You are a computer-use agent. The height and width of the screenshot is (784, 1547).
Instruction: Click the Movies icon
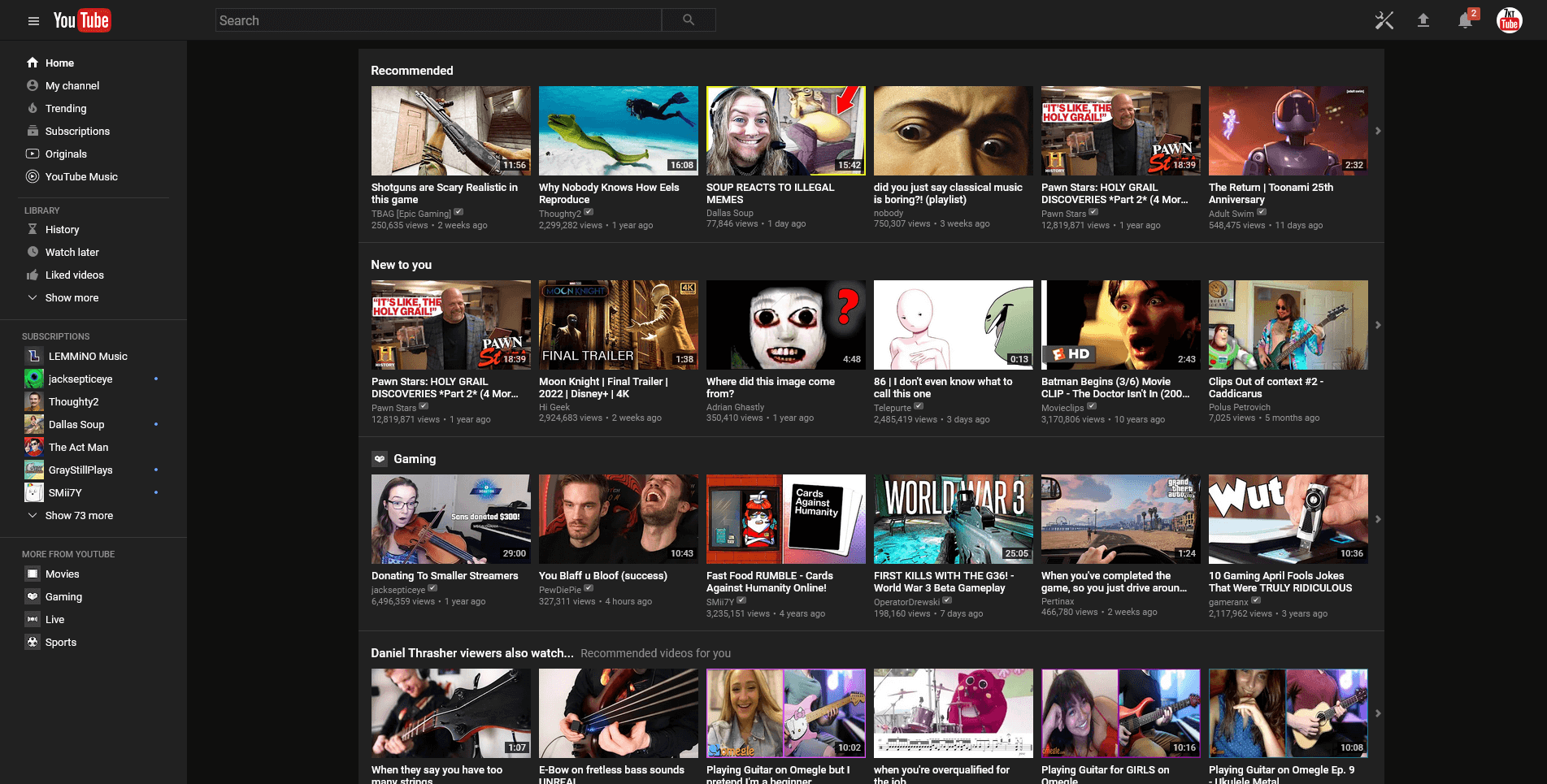pyautogui.click(x=33, y=574)
